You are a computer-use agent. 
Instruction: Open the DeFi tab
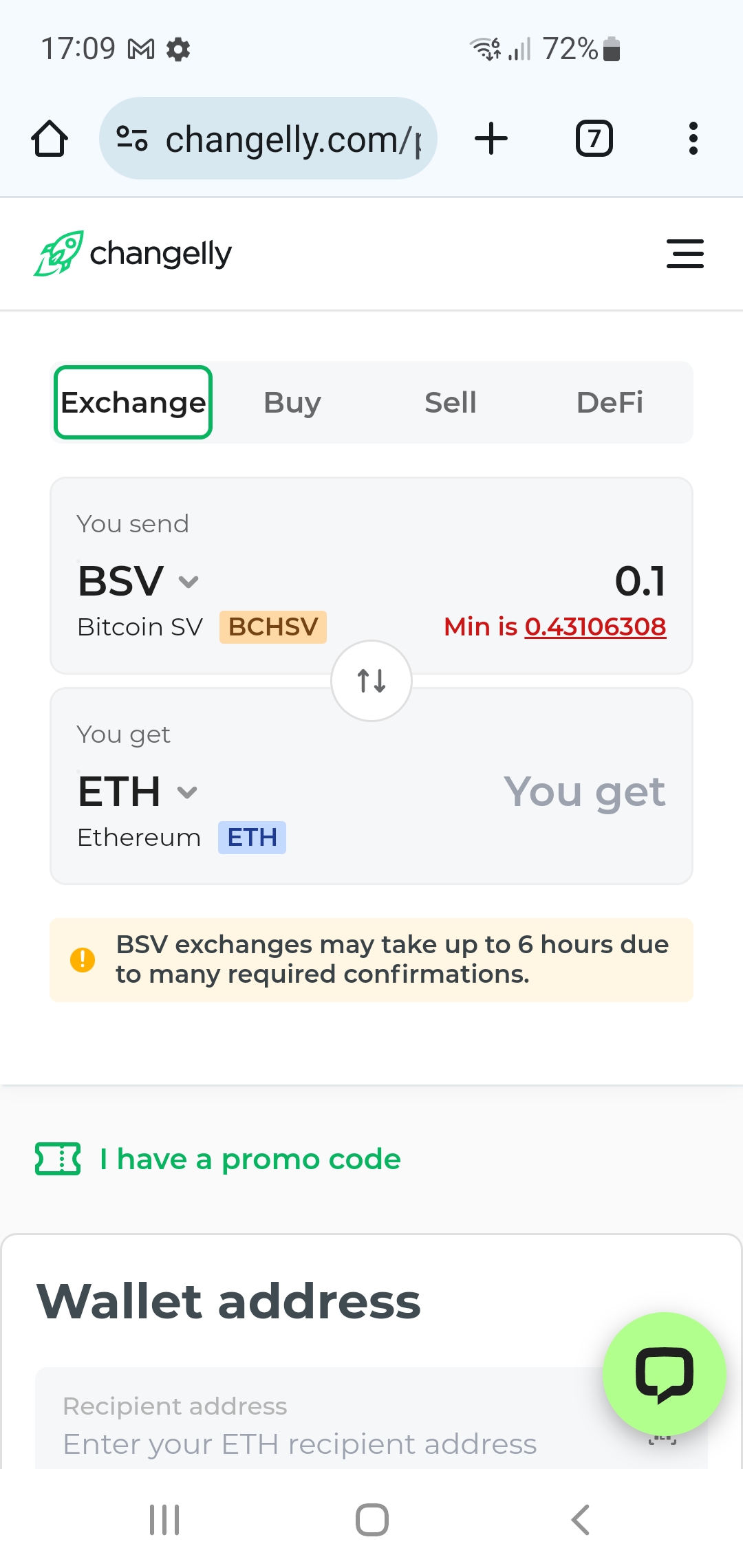click(610, 402)
